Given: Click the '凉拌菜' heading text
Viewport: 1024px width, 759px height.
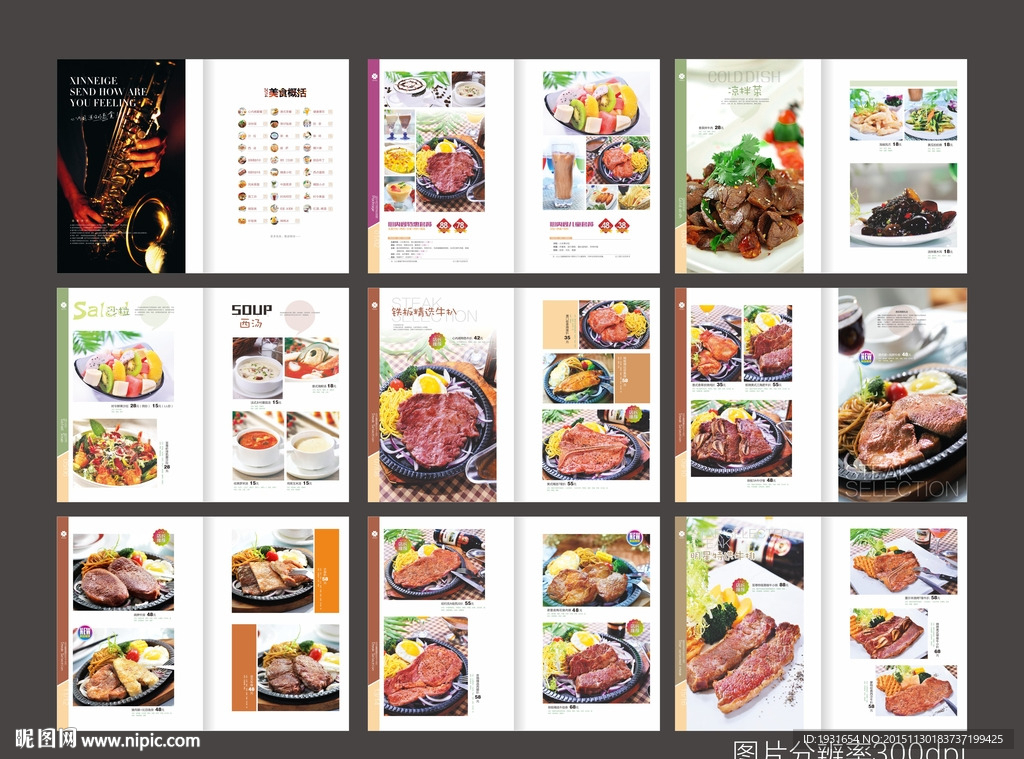Looking at the screenshot, I should coord(745,91).
